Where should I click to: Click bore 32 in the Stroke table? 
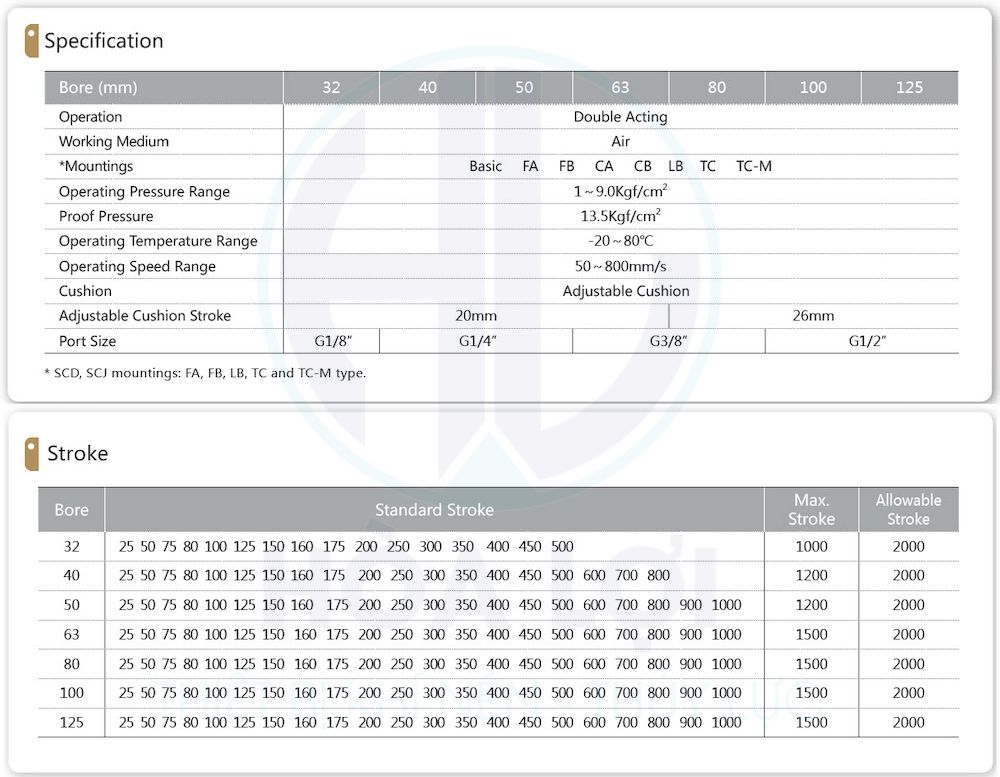[71, 547]
